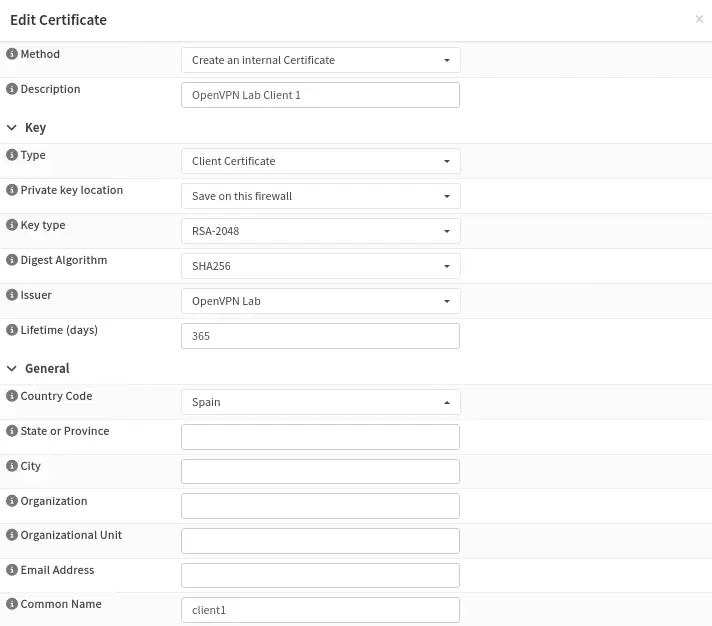
Task: Open the Type dropdown showing Client Certificate
Action: pos(320,161)
